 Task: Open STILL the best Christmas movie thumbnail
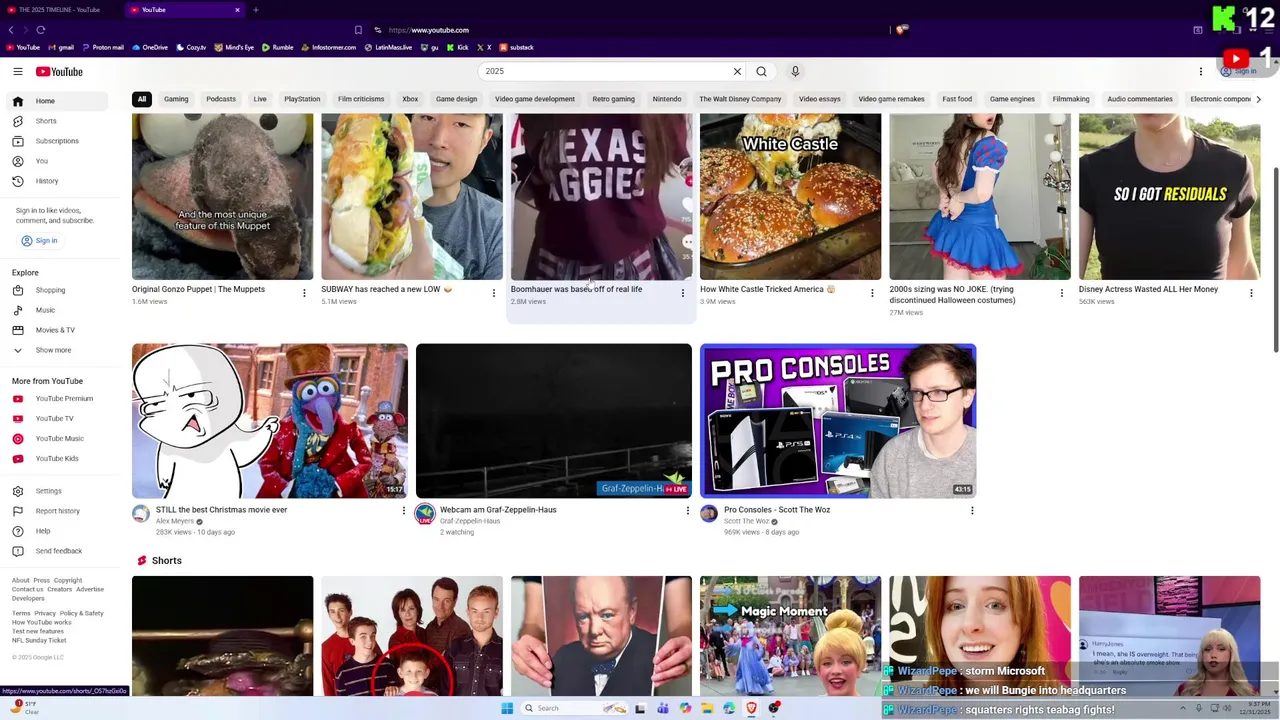[270, 421]
